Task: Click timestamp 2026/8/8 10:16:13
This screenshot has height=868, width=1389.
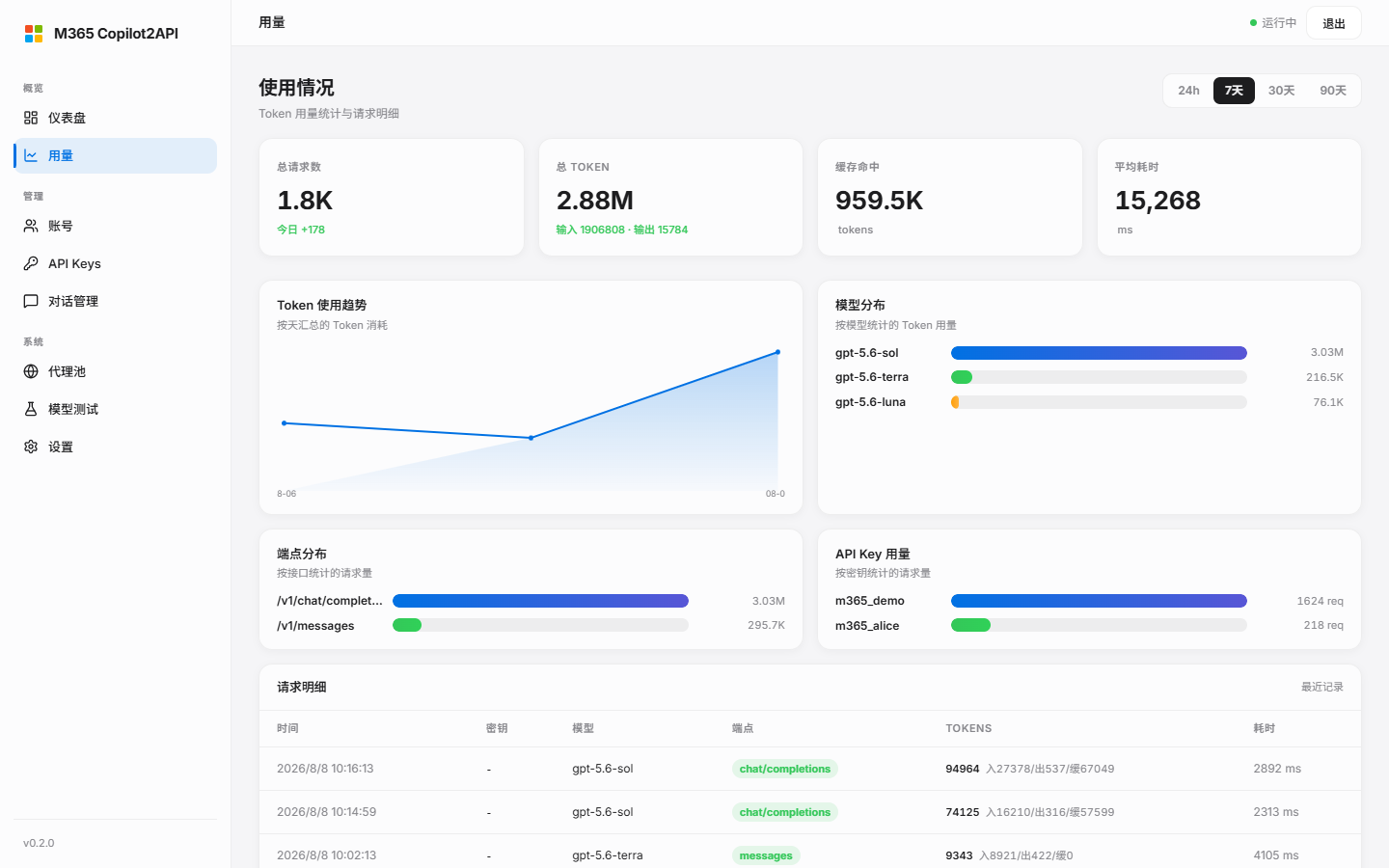Action: pyautogui.click(x=325, y=769)
